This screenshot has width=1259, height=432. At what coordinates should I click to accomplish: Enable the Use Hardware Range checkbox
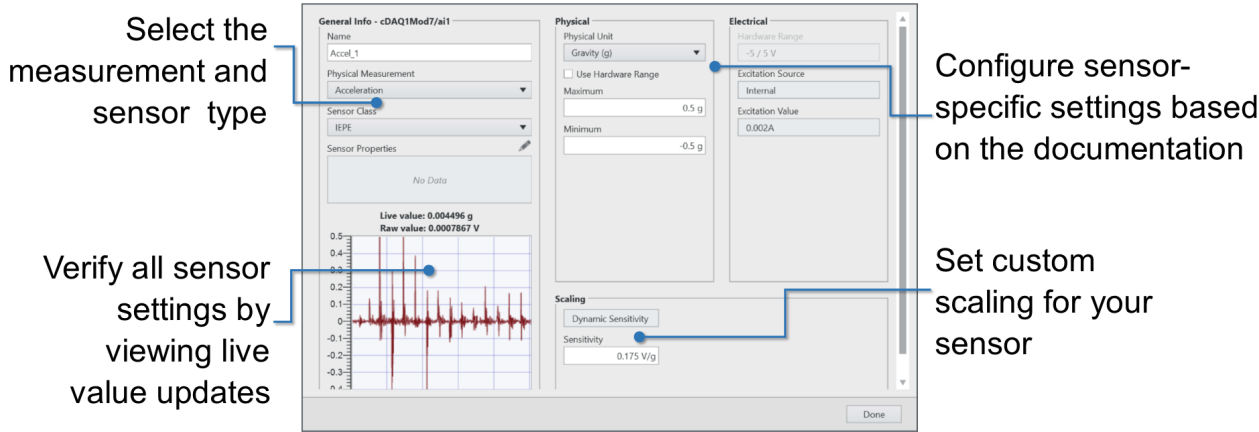tap(569, 74)
